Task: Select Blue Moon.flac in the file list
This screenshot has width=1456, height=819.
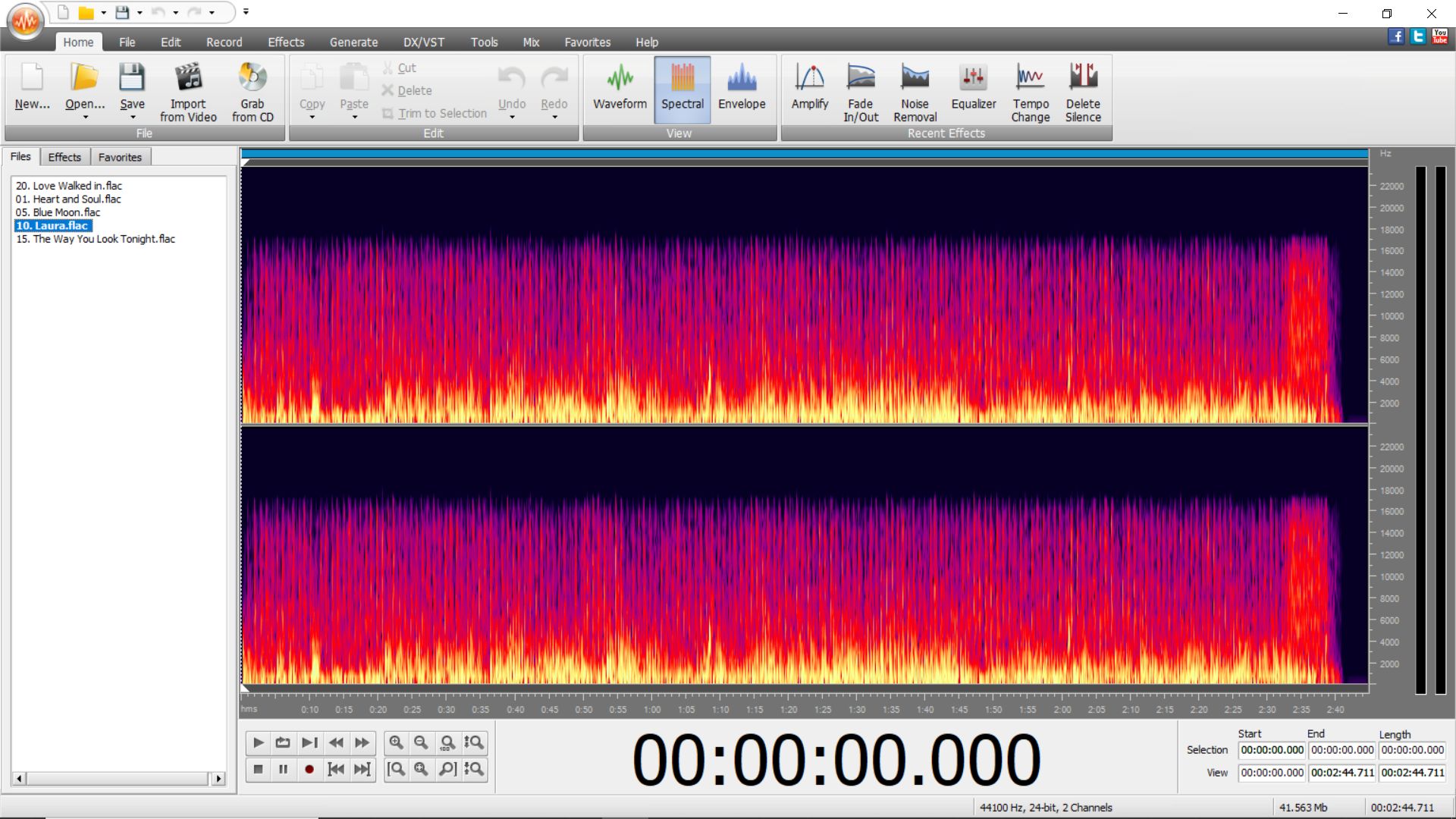Action: click(x=58, y=212)
